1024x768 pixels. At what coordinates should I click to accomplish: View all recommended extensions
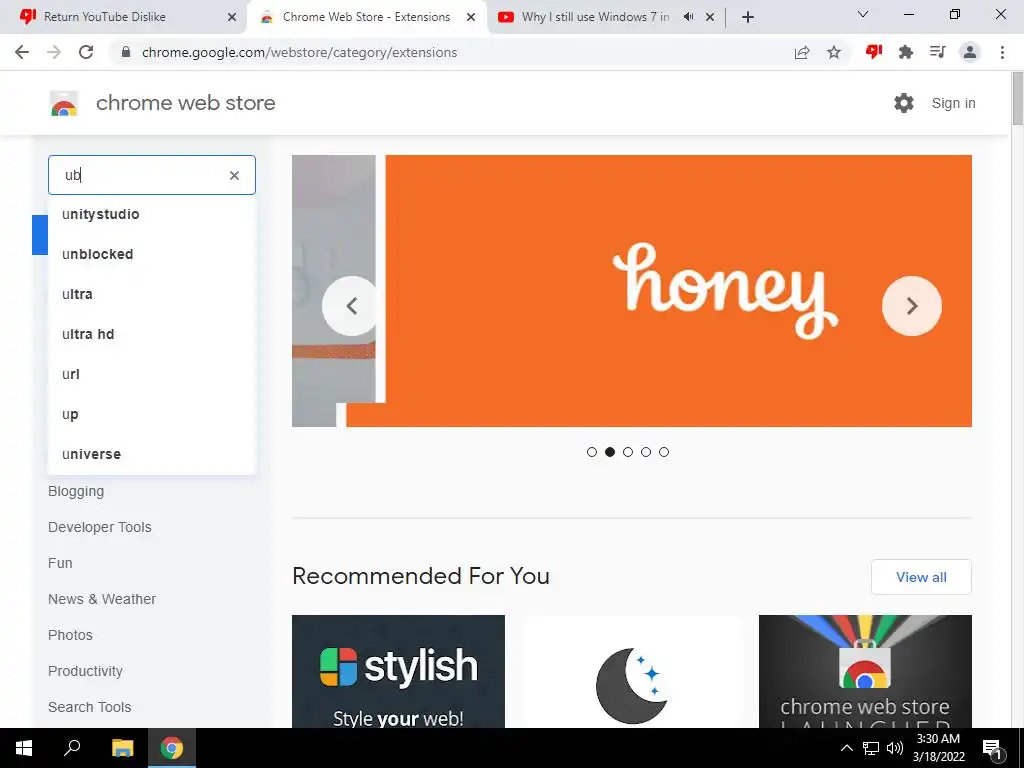click(921, 577)
